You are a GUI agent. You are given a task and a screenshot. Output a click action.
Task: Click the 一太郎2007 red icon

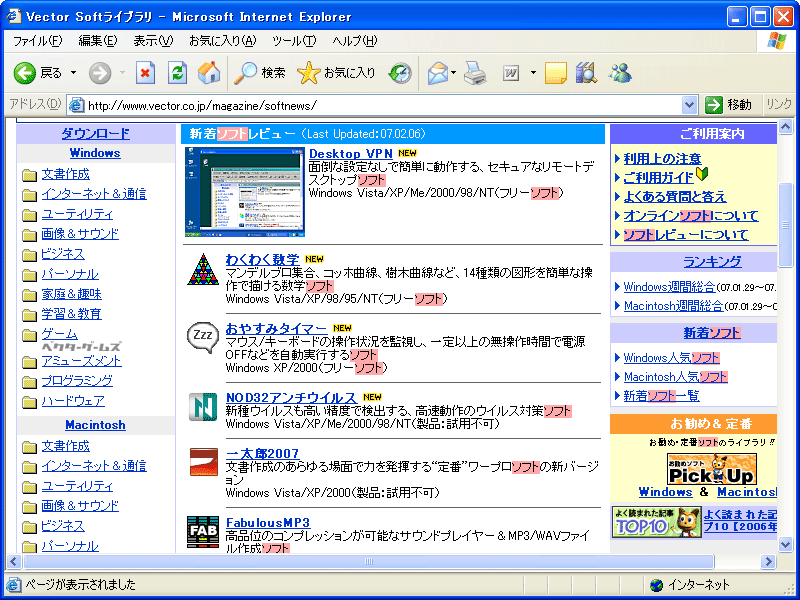[204, 462]
